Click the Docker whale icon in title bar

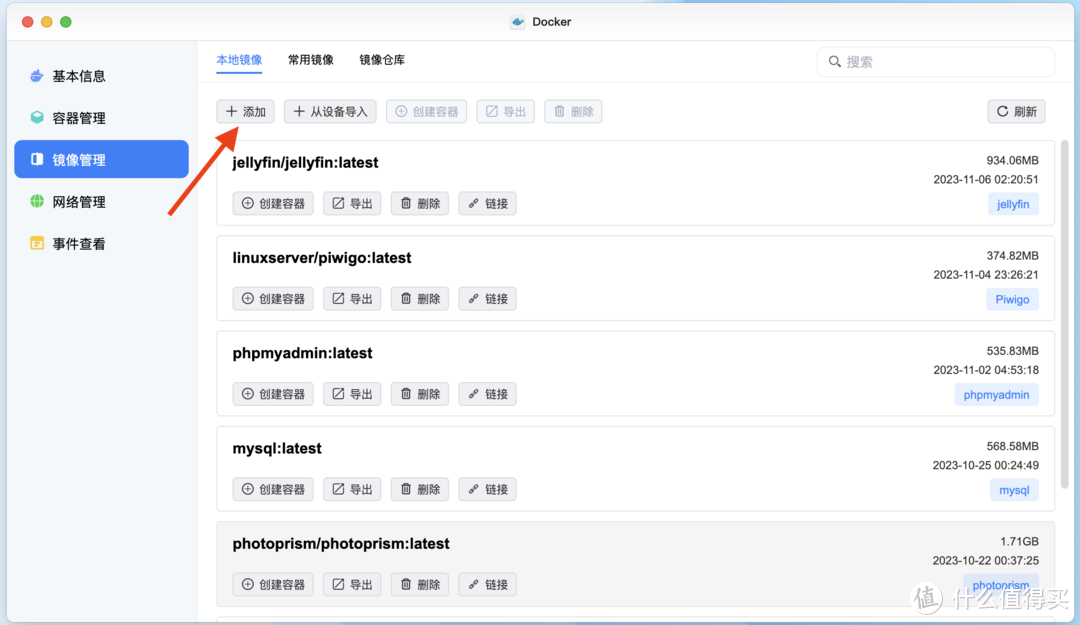[x=518, y=22]
